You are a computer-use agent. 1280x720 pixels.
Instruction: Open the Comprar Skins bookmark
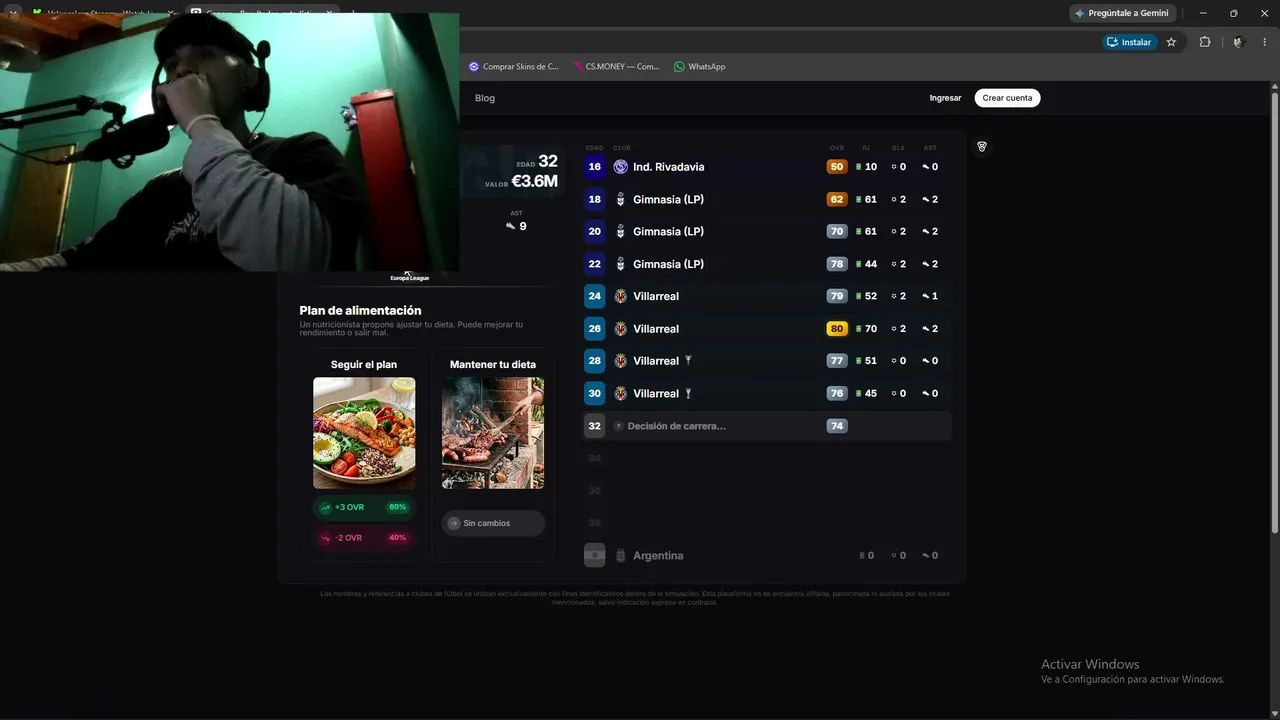513,67
